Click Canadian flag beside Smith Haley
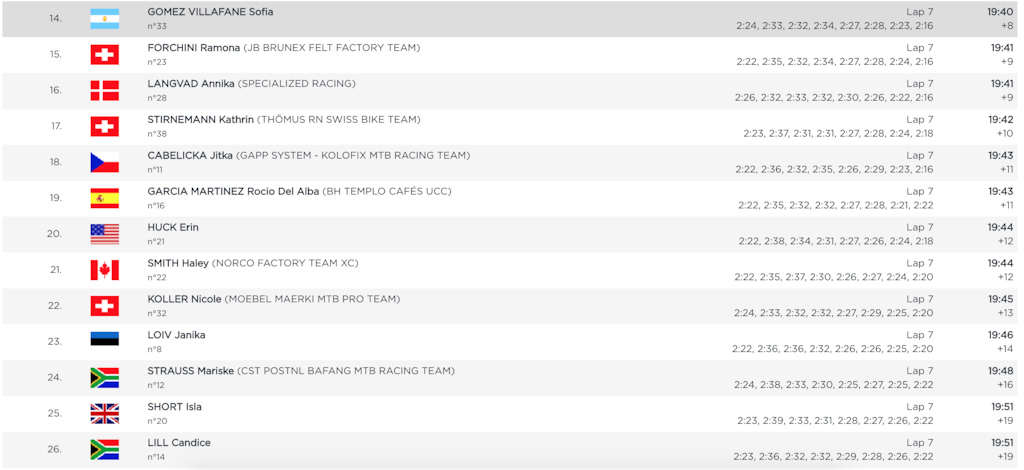The width and height of the screenshot is (1024, 470). coord(104,270)
